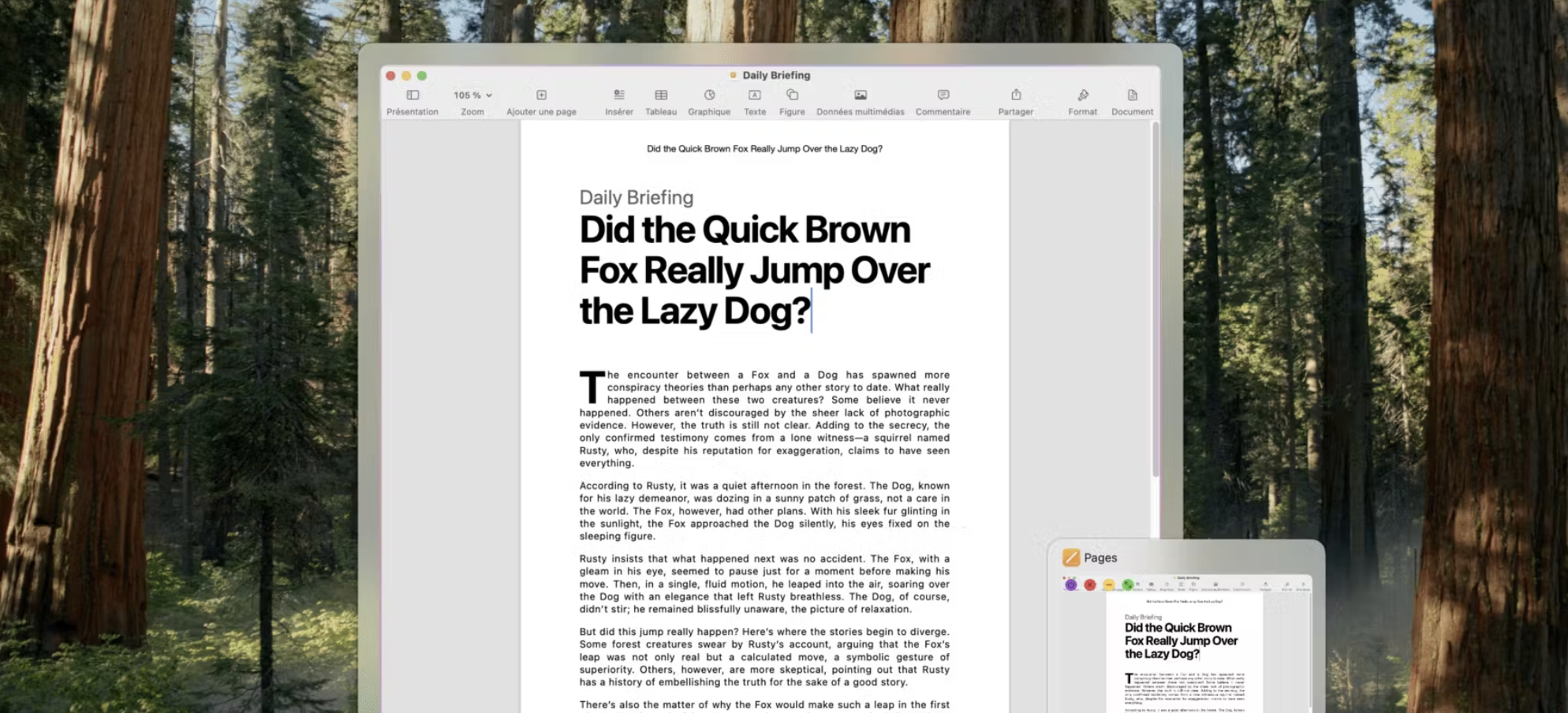The height and width of the screenshot is (713, 1568).
Task: Click the document vertical scrollbar
Action: point(1155,300)
